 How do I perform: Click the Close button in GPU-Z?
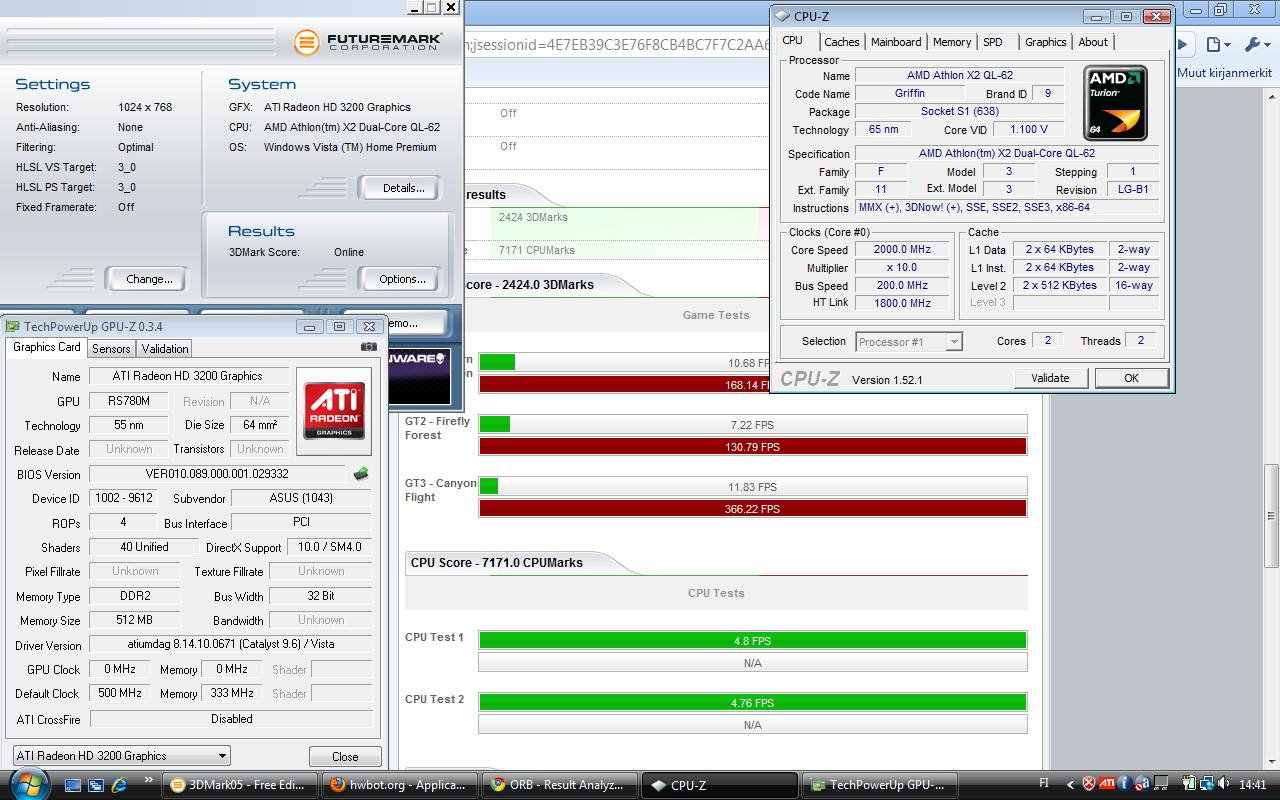(345, 757)
